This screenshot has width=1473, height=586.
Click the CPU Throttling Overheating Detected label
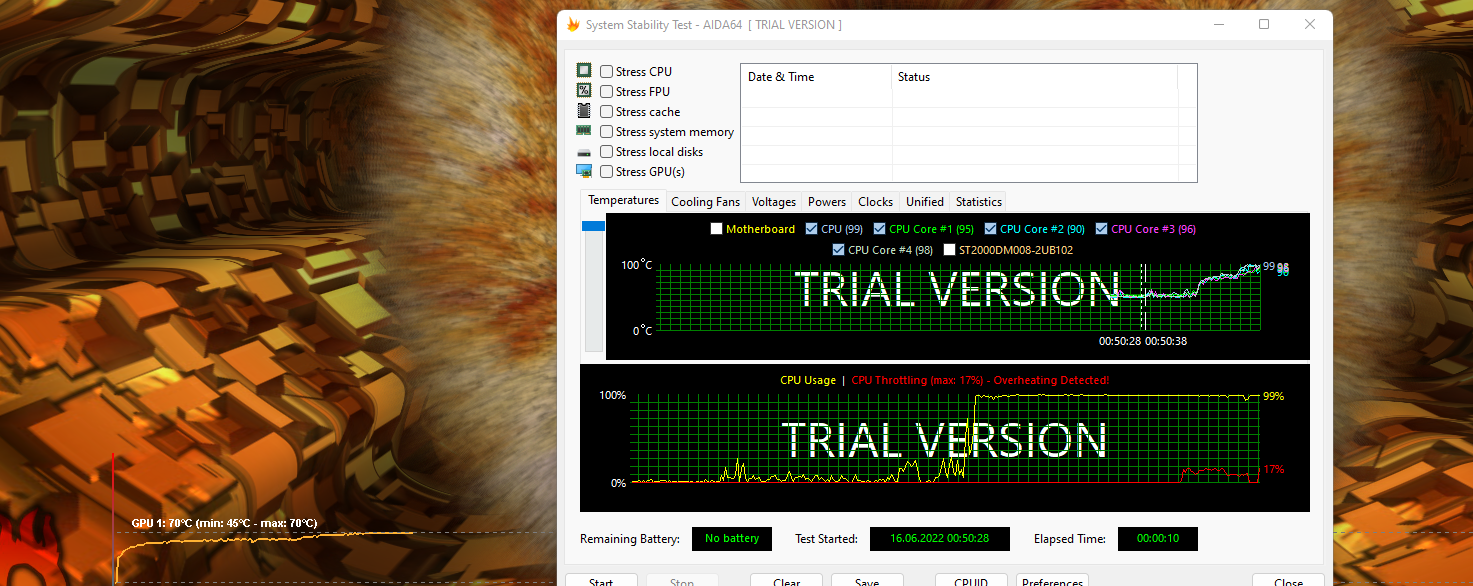pyautogui.click(x=980, y=380)
